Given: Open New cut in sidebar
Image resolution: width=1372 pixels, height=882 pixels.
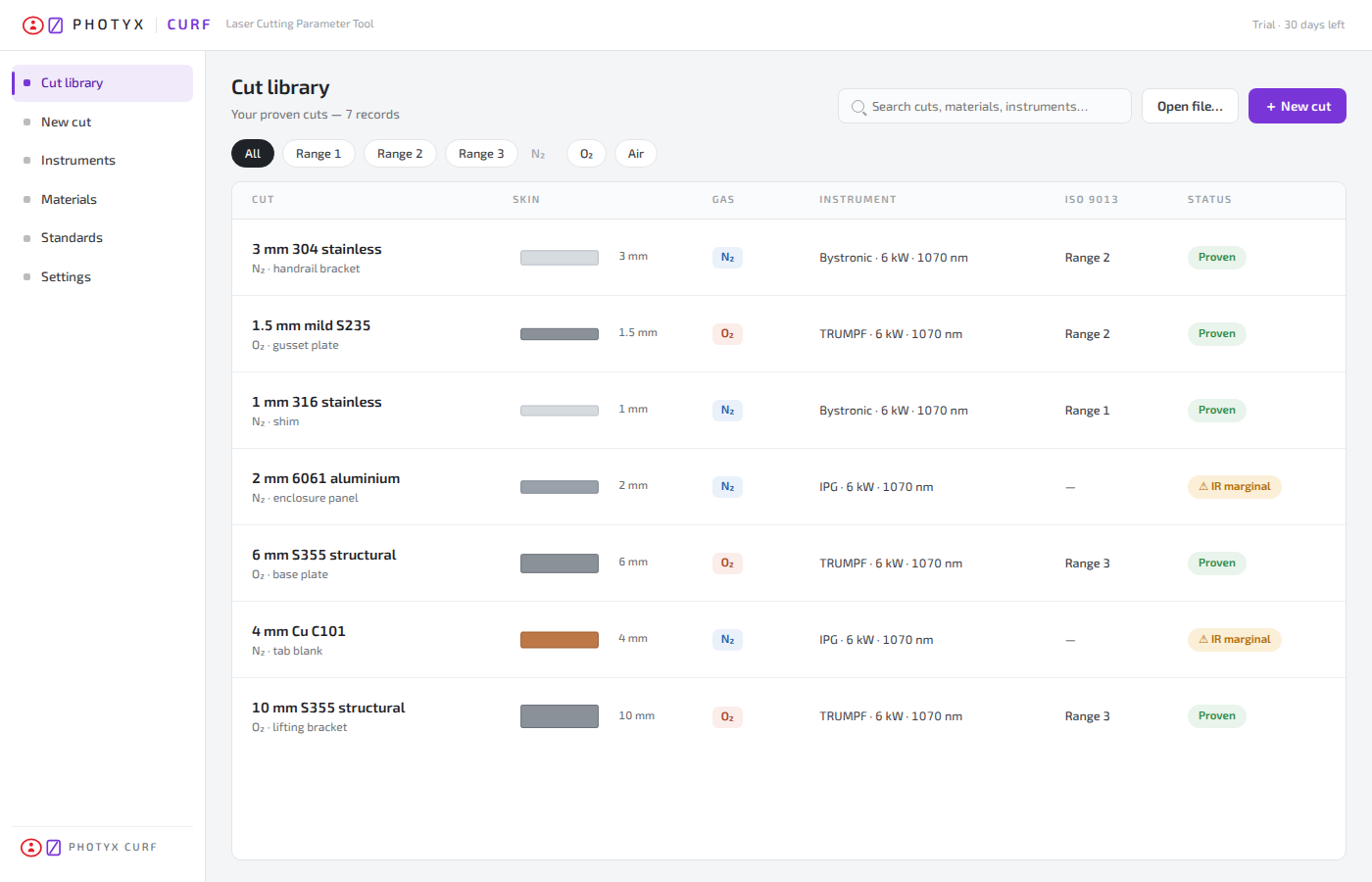Looking at the screenshot, I should [x=102, y=122].
